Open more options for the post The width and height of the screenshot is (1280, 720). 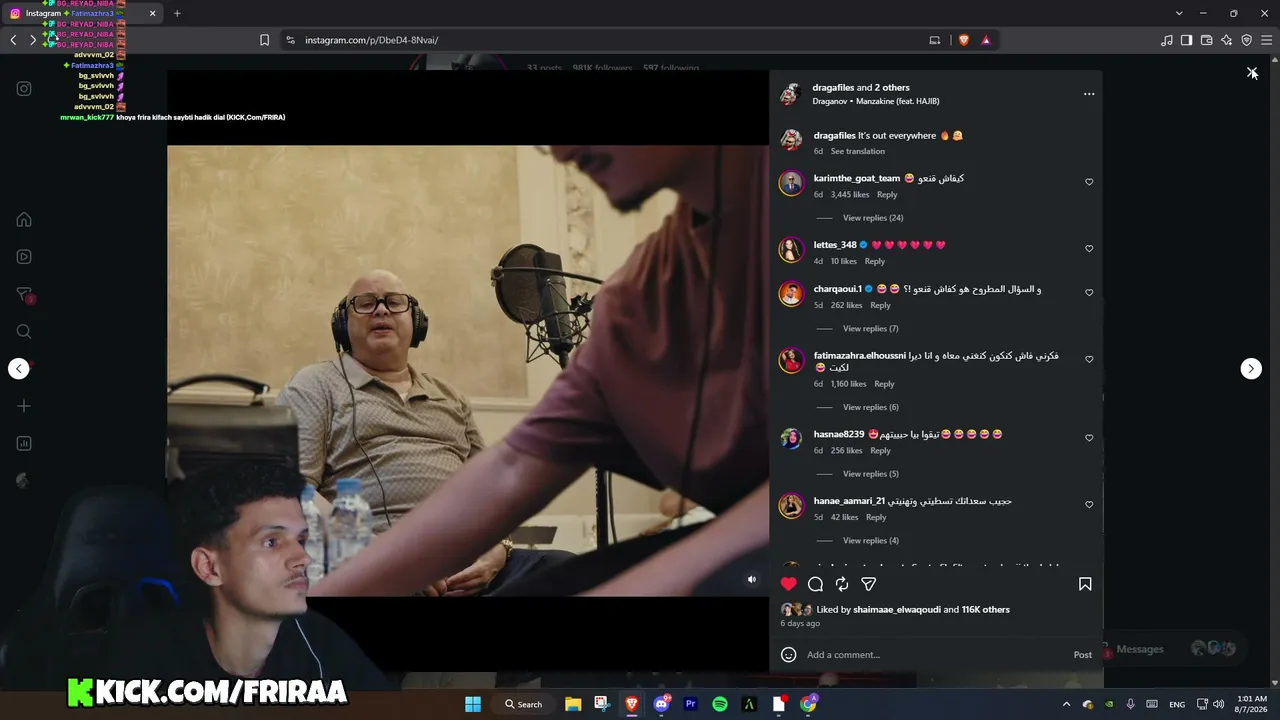point(1089,94)
